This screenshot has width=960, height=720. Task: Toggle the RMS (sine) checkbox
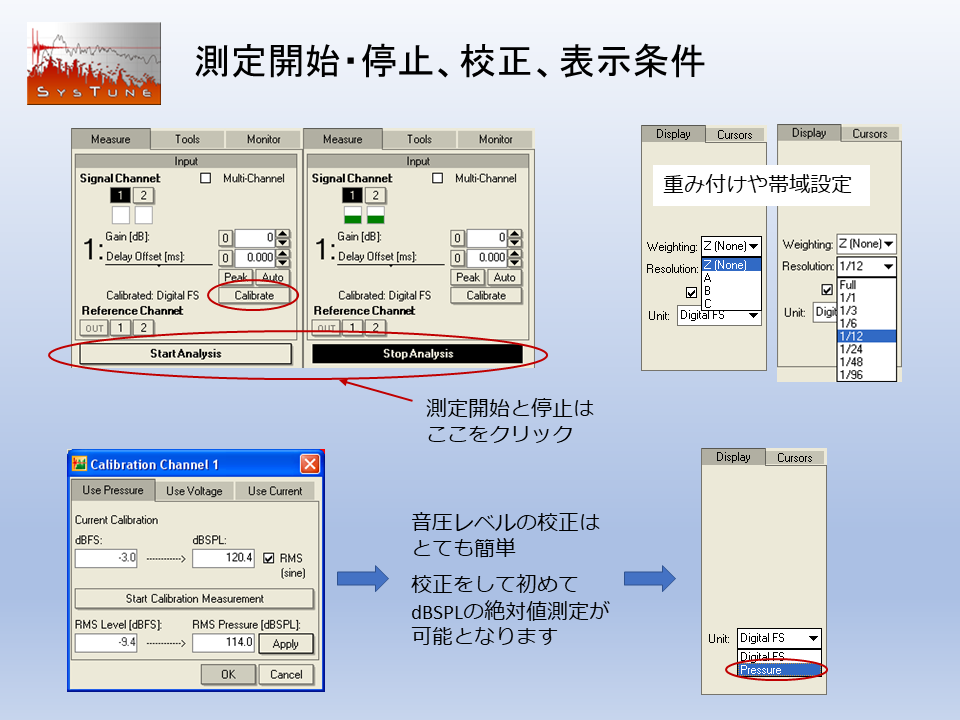coord(269,558)
